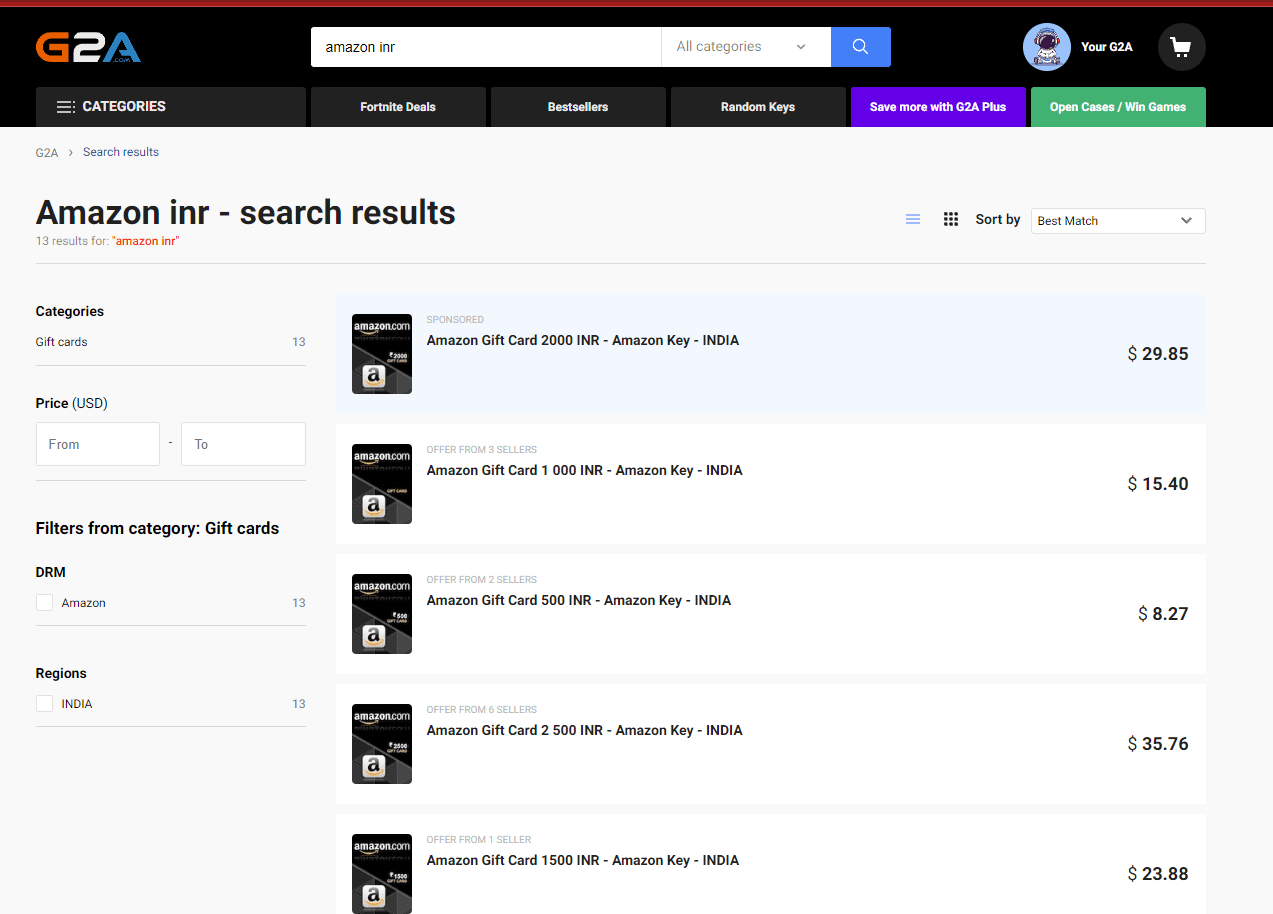Image resolution: width=1273 pixels, height=914 pixels.
Task: Click the 13 results for amazon inr text
Action: pyautogui.click(x=108, y=241)
